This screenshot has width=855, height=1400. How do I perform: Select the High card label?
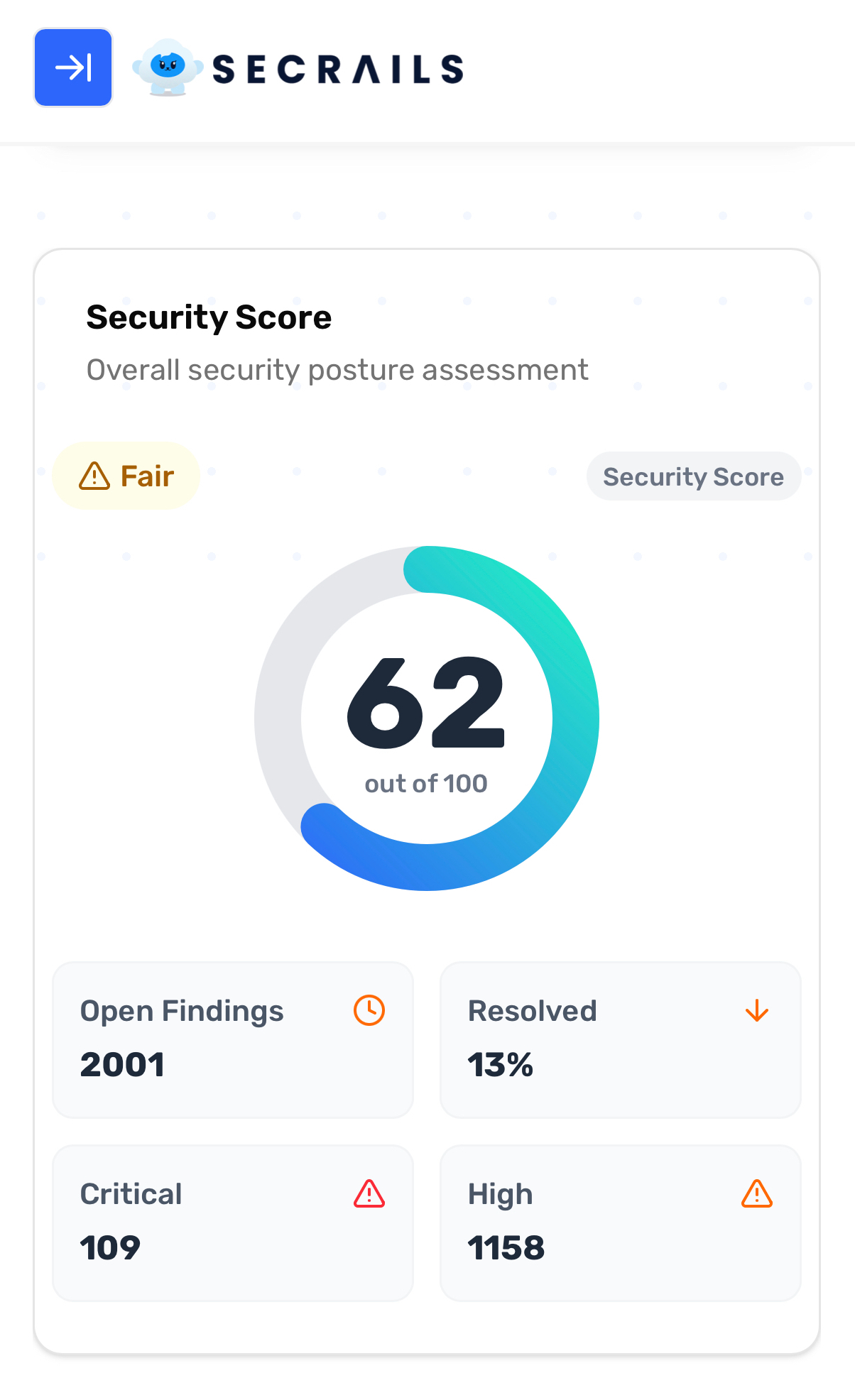click(500, 1194)
